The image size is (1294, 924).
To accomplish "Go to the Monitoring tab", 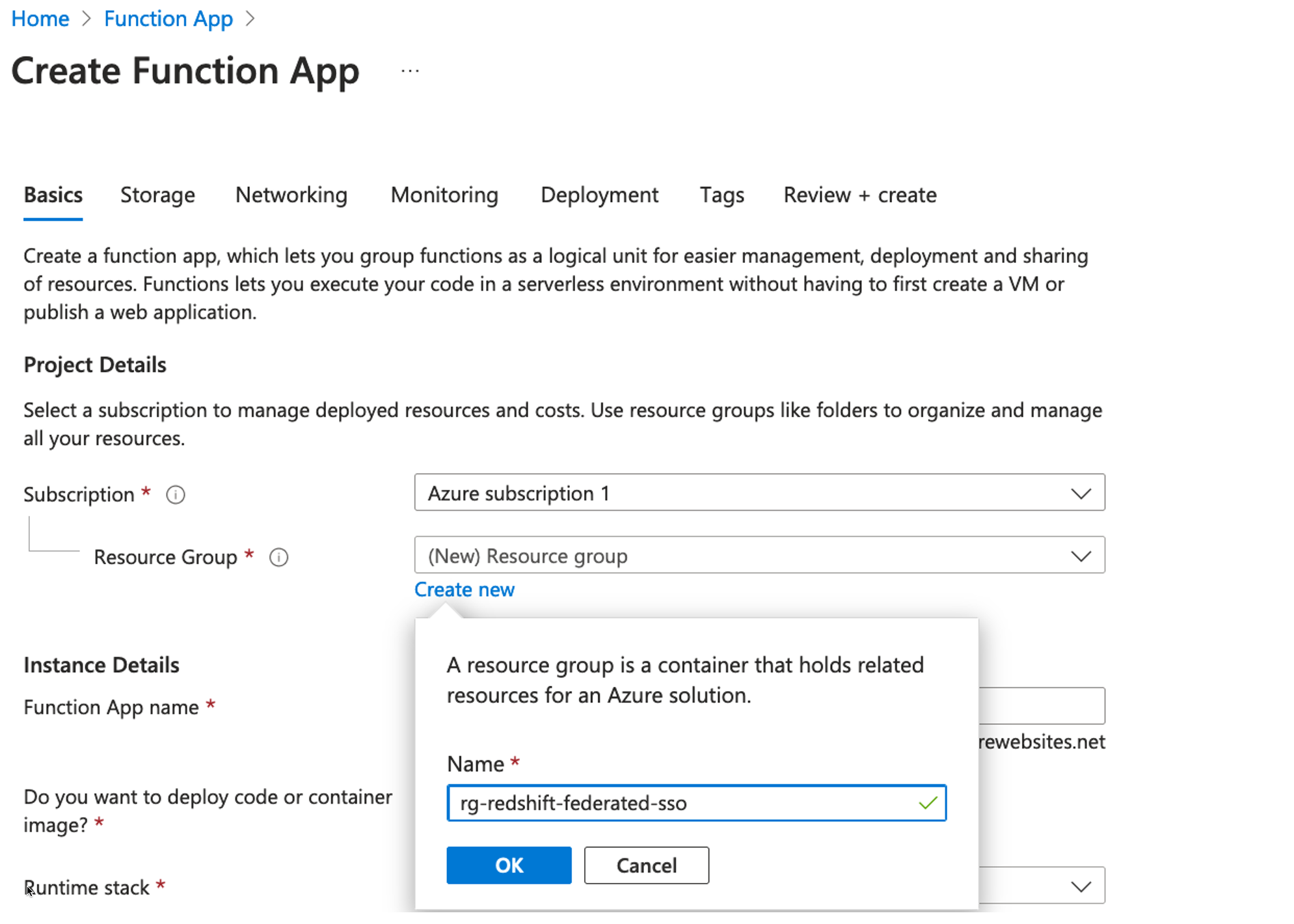I will point(444,195).
